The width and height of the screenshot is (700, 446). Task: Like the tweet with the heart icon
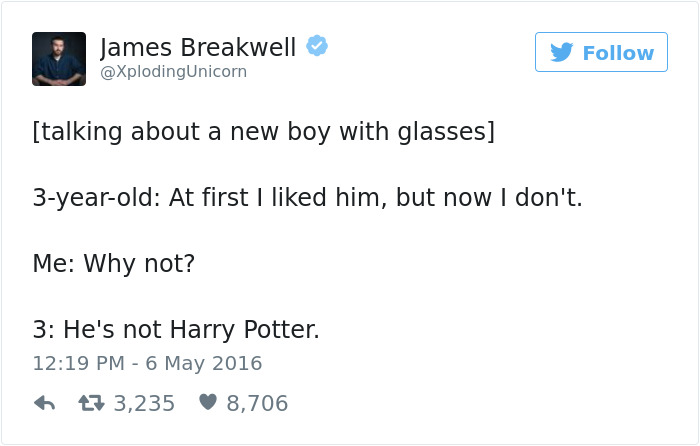coord(207,404)
